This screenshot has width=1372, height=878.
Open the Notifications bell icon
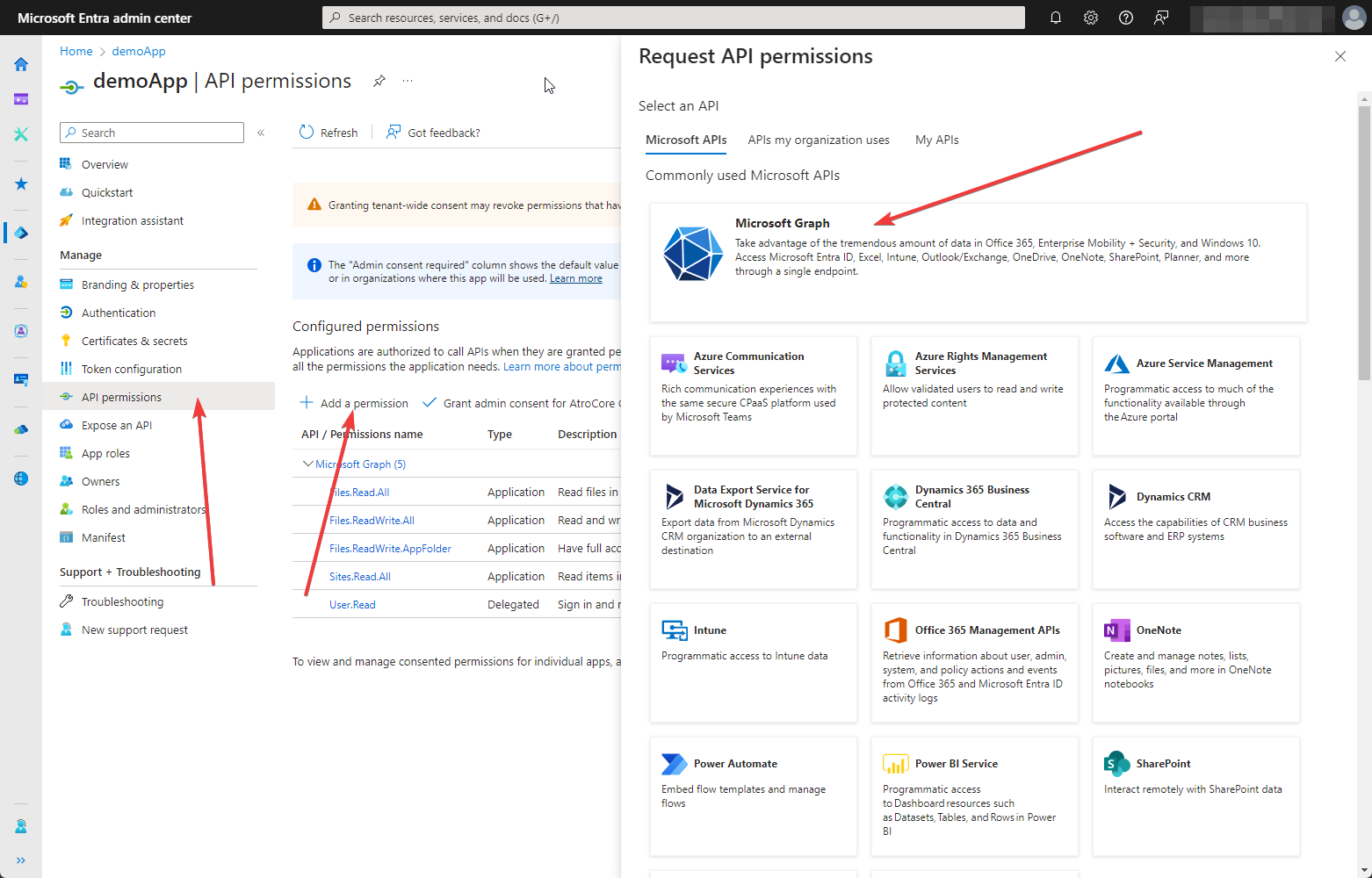(1055, 17)
